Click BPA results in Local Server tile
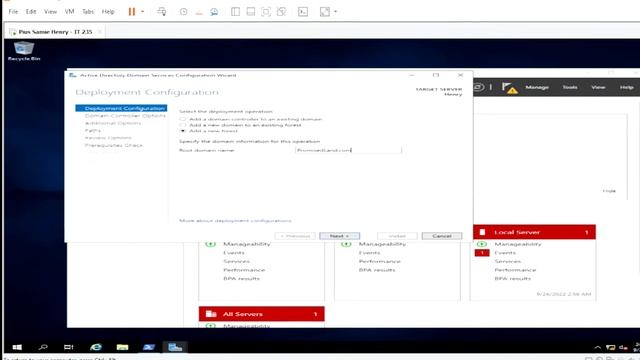The height and width of the screenshot is (360, 640). (513, 279)
